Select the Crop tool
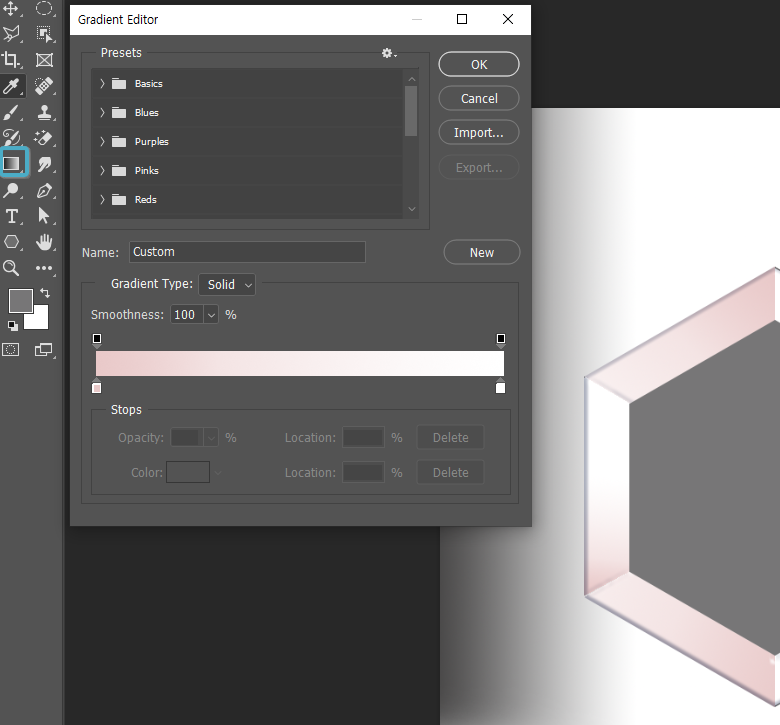Image resolution: width=780 pixels, height=725 pixels. coord(11,60)
